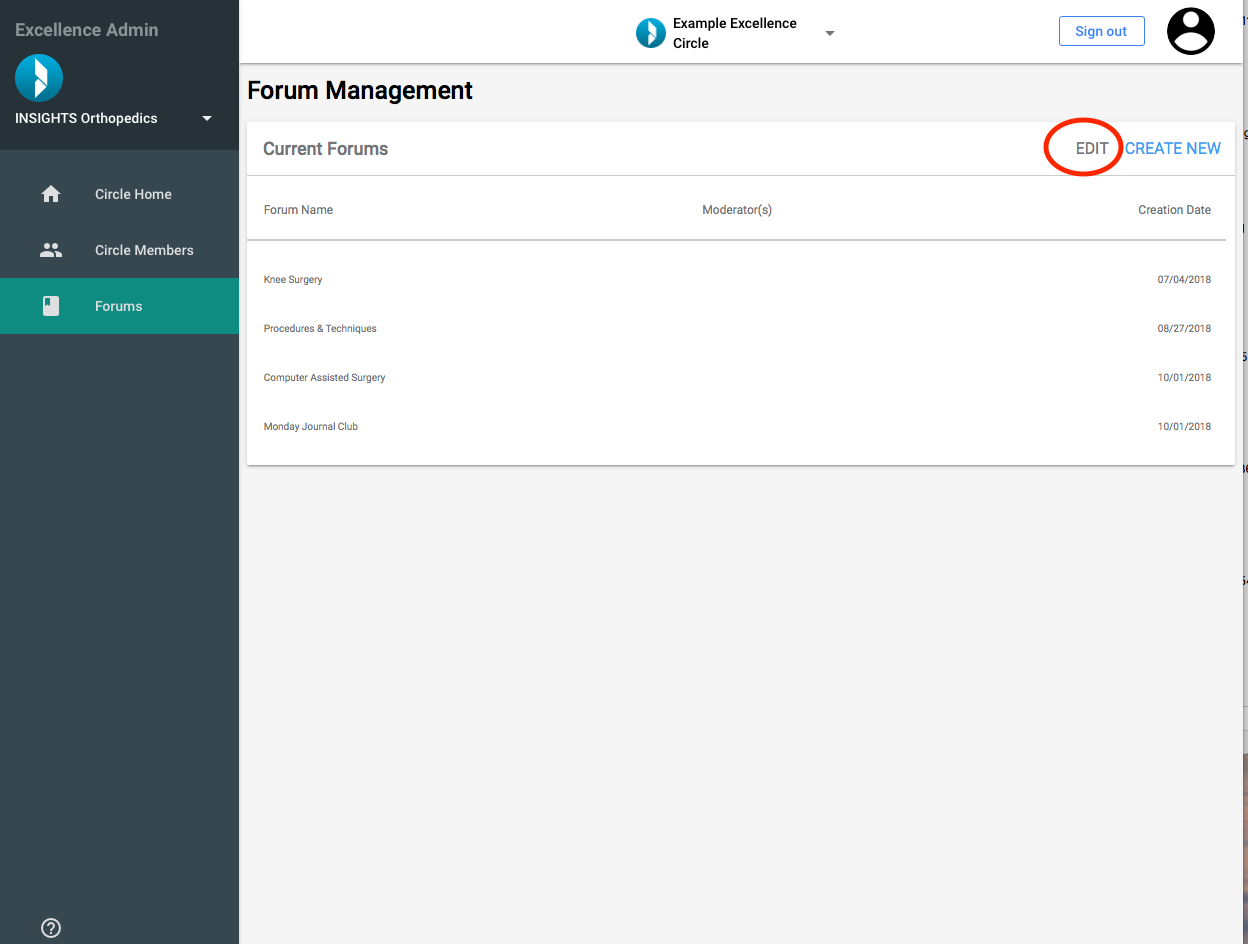This screenshot has width=1248, height=944.
Task: Open the INSIGHTS Orthopedics dropdown arrow
Action: tap(207, 118)
